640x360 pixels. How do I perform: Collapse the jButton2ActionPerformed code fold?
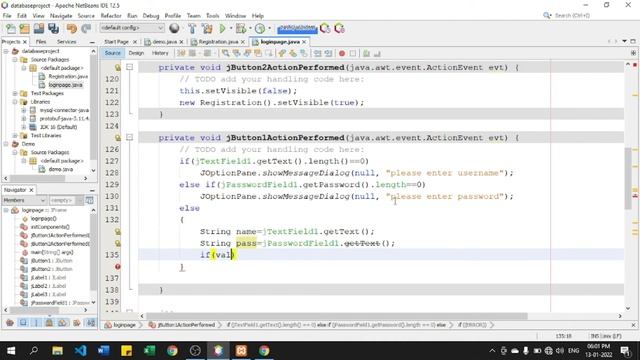129,67
